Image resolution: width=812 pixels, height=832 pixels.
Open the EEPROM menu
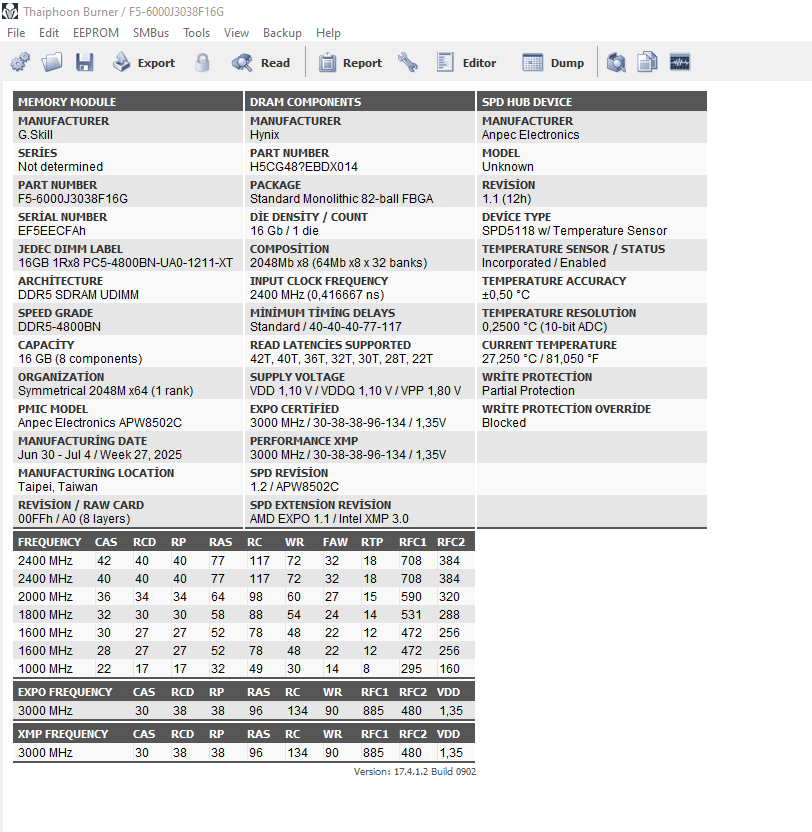point(96,33)
